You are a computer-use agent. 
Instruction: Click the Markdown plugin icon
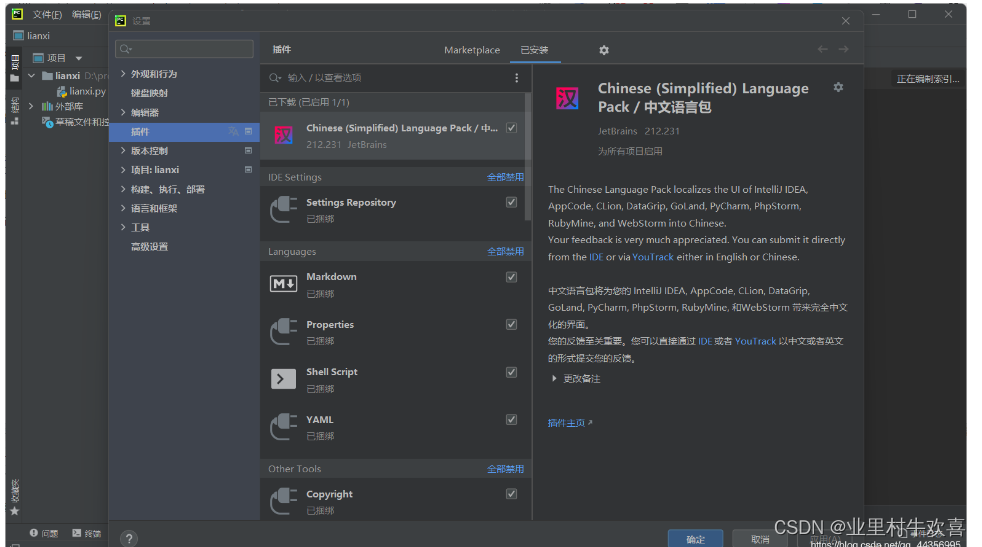[283, 284]
